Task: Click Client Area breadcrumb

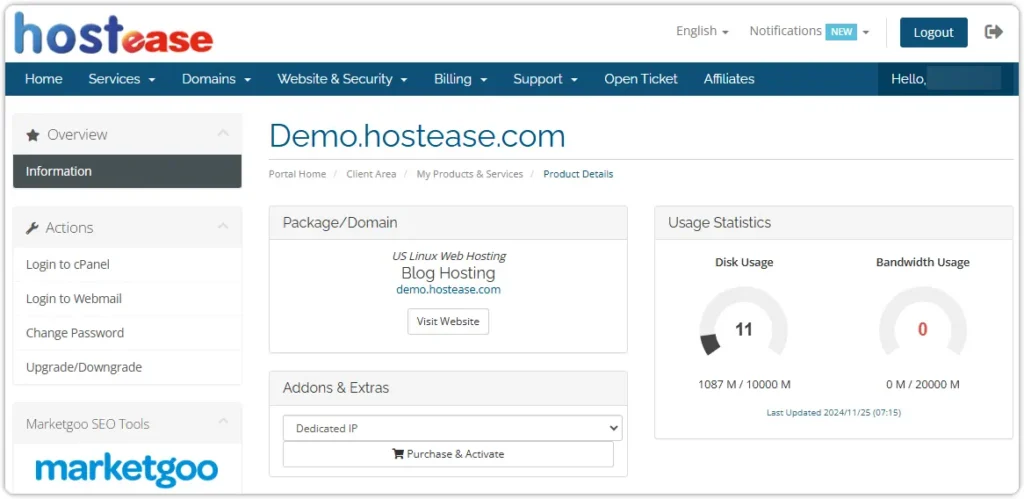Action: pyautogui.click(x=371, y=174)
